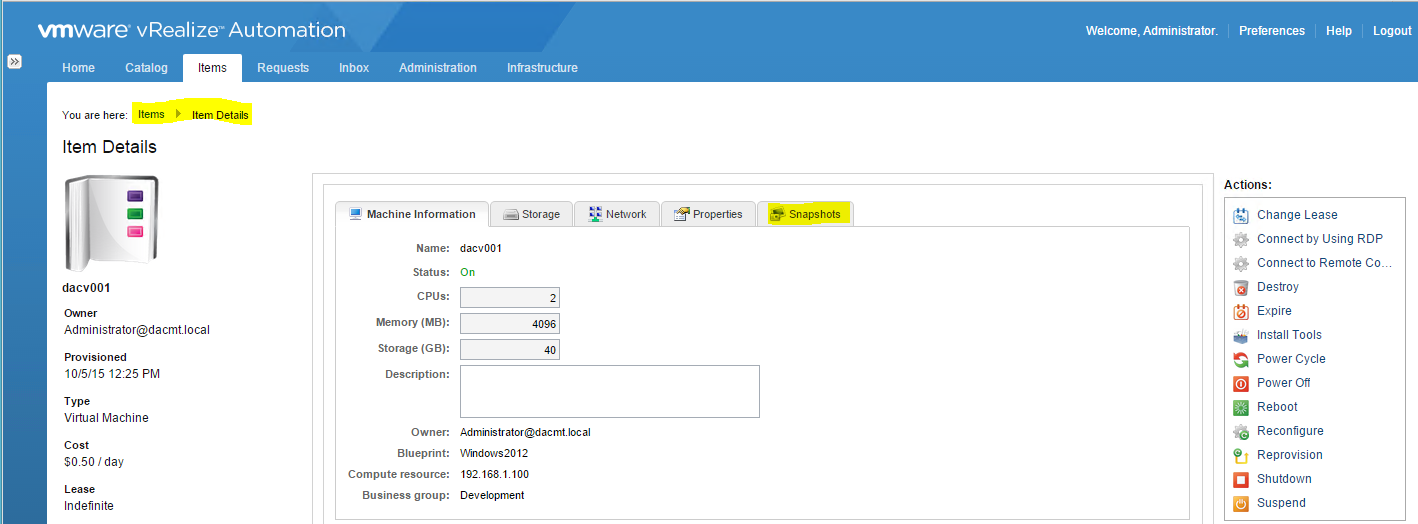
Task: Click the Blueprint value Windows2012
Action: pos(492,453)
